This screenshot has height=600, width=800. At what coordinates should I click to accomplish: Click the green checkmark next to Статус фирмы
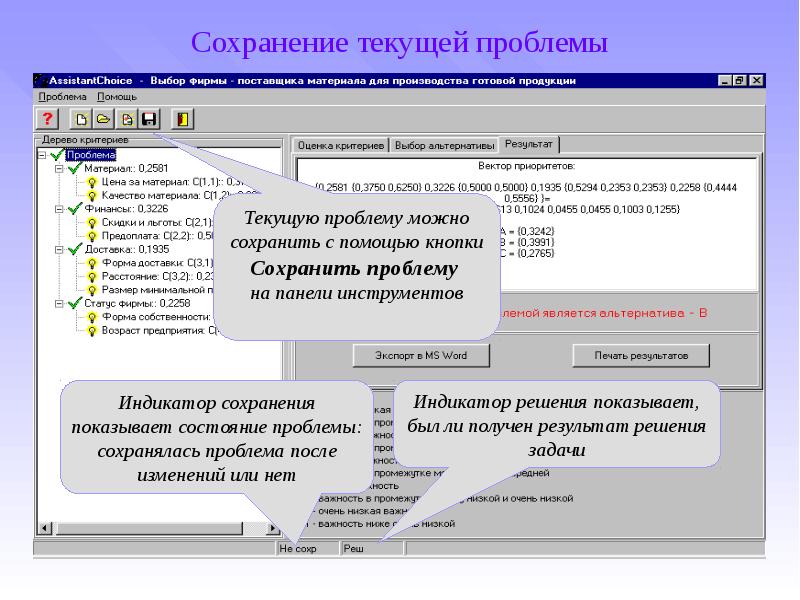click(75, 303)
